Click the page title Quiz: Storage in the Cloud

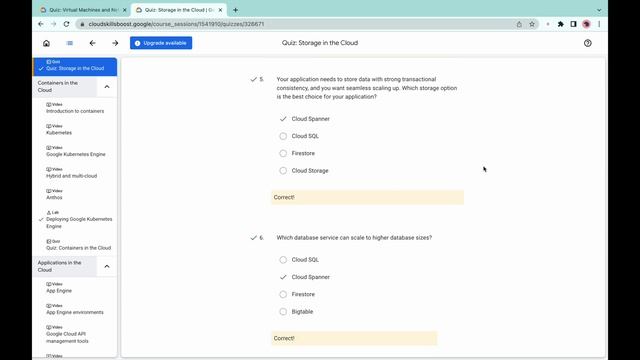320,43
